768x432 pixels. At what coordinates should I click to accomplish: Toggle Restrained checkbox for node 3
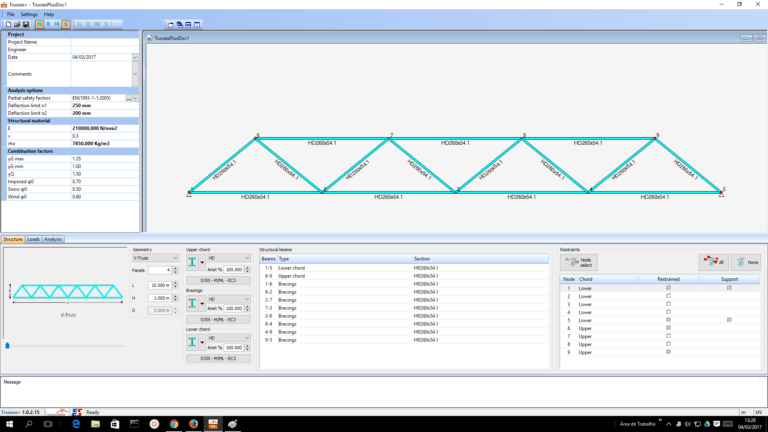(x=668, y=304)
